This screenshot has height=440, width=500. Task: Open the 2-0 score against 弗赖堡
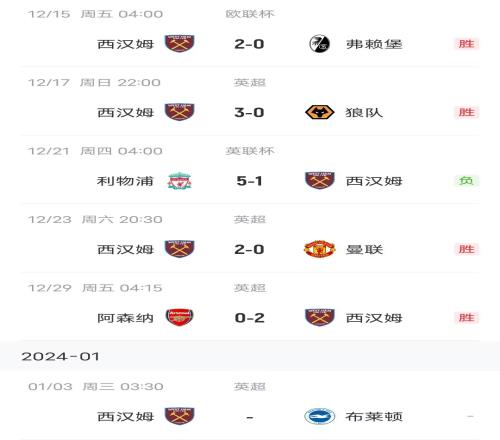249,44
